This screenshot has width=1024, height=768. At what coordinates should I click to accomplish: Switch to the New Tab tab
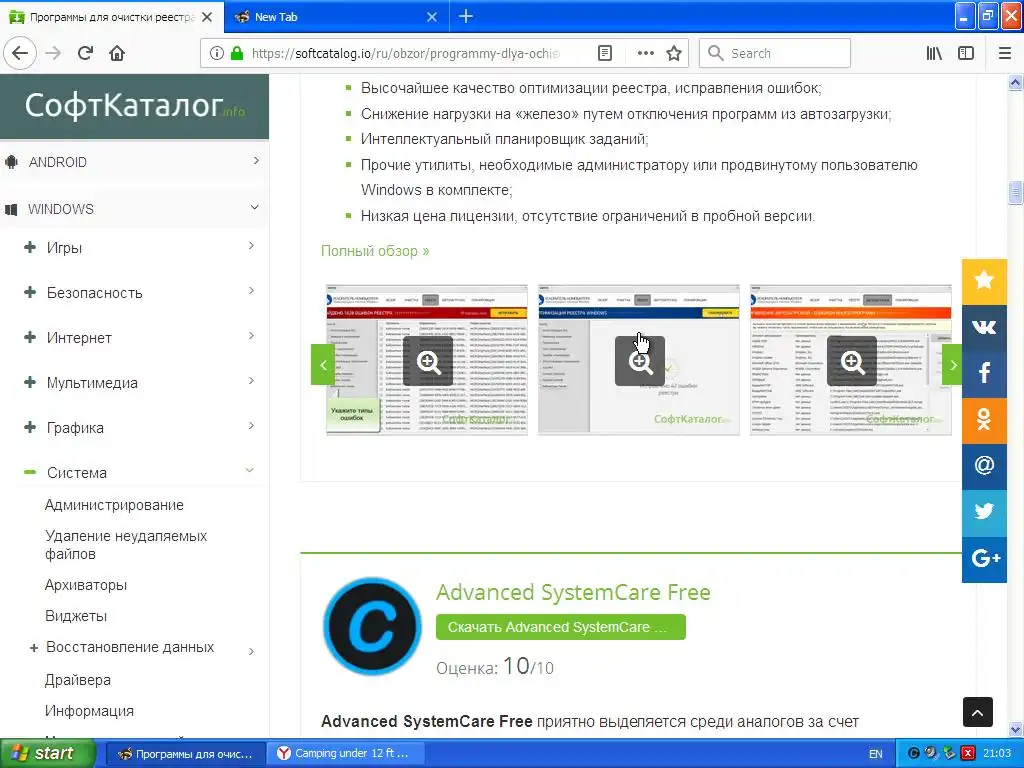click(336, 17)
